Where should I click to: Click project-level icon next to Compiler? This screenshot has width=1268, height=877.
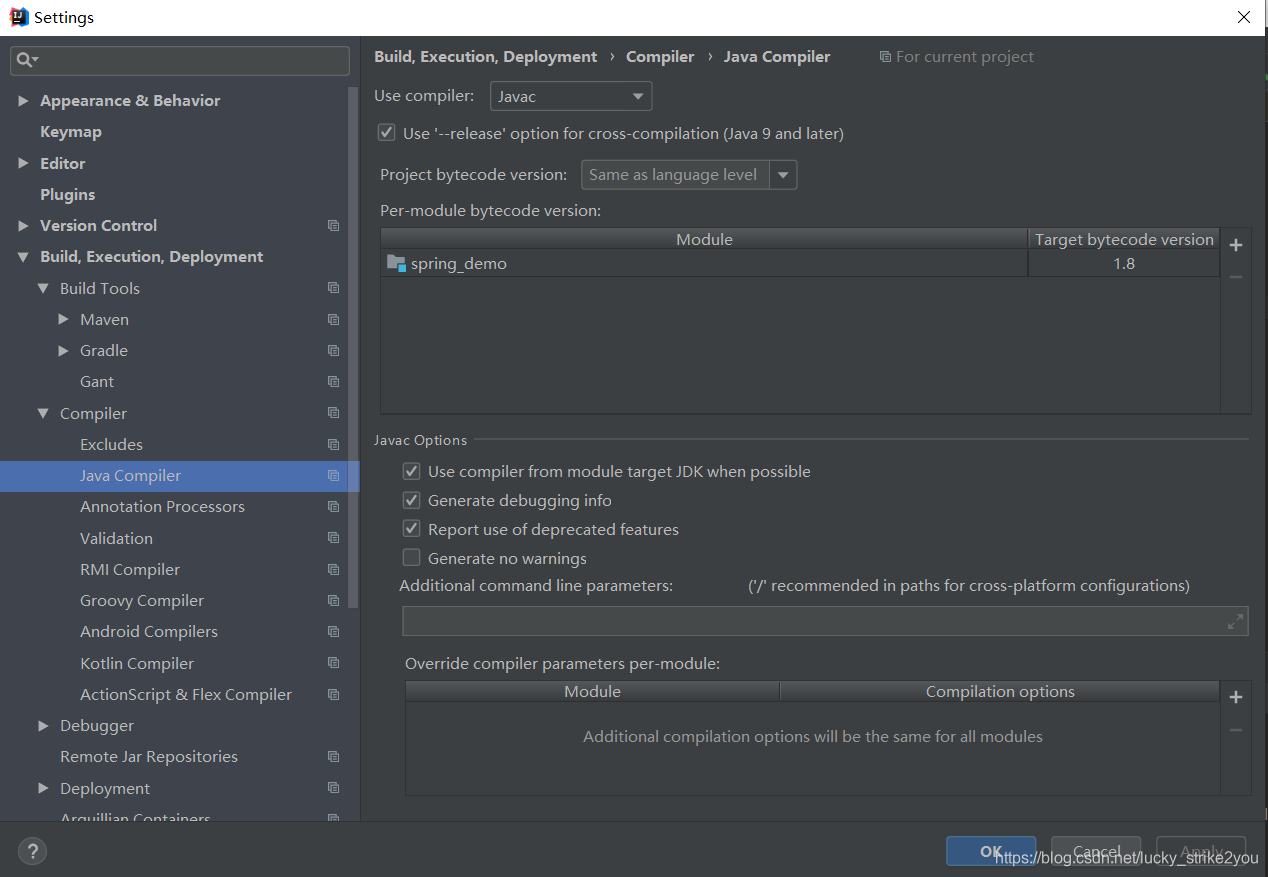pos(334,413)
